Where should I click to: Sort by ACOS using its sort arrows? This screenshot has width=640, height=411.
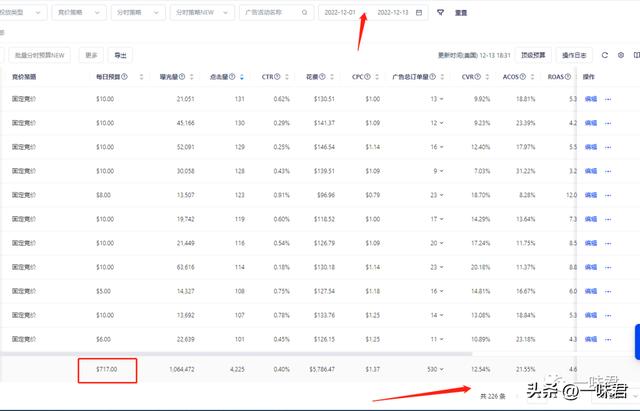click(x=533, y=77)
